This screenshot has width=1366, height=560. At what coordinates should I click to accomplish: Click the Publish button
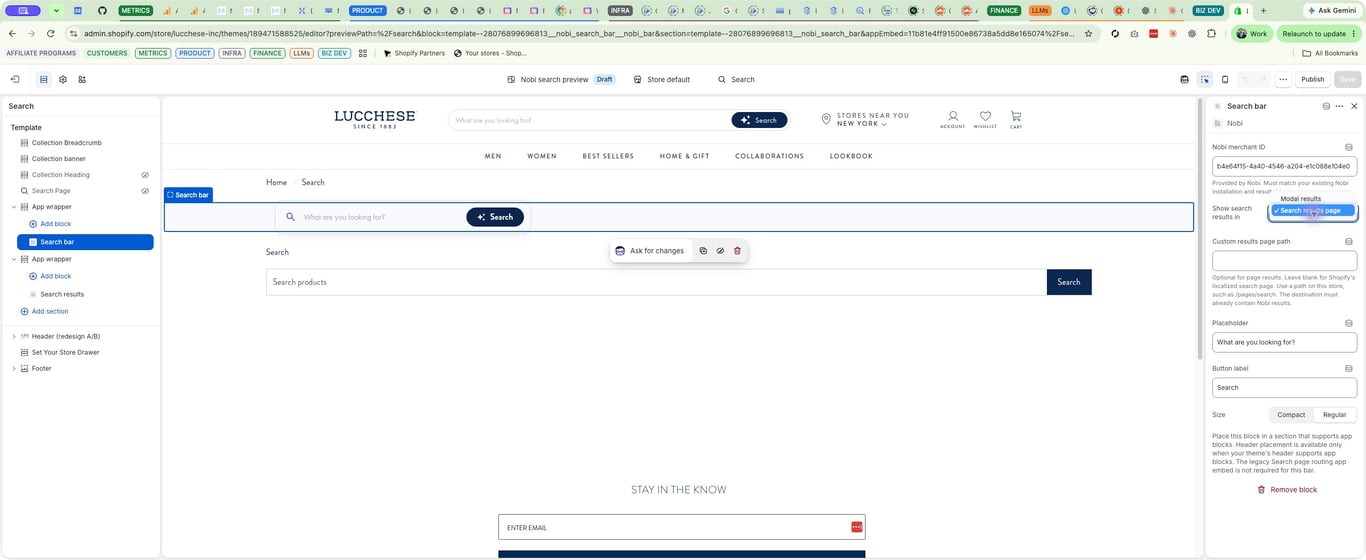coord(1312,79)
